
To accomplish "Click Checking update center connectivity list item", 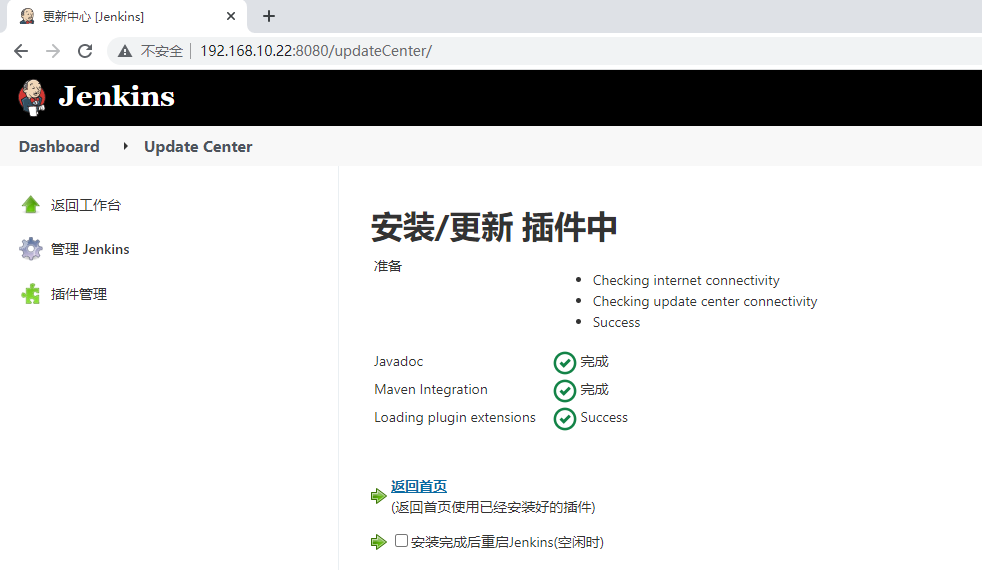I will pos(705,301).
